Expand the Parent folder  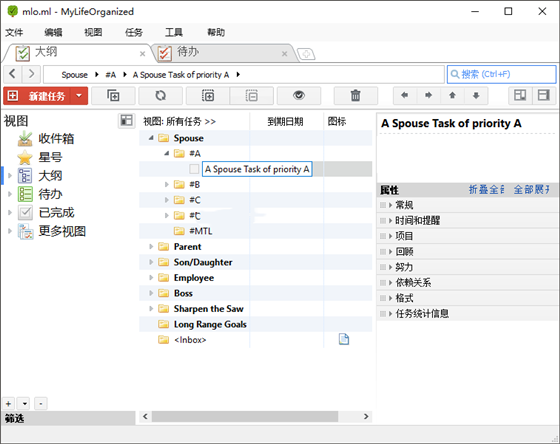tap(151, 246)
